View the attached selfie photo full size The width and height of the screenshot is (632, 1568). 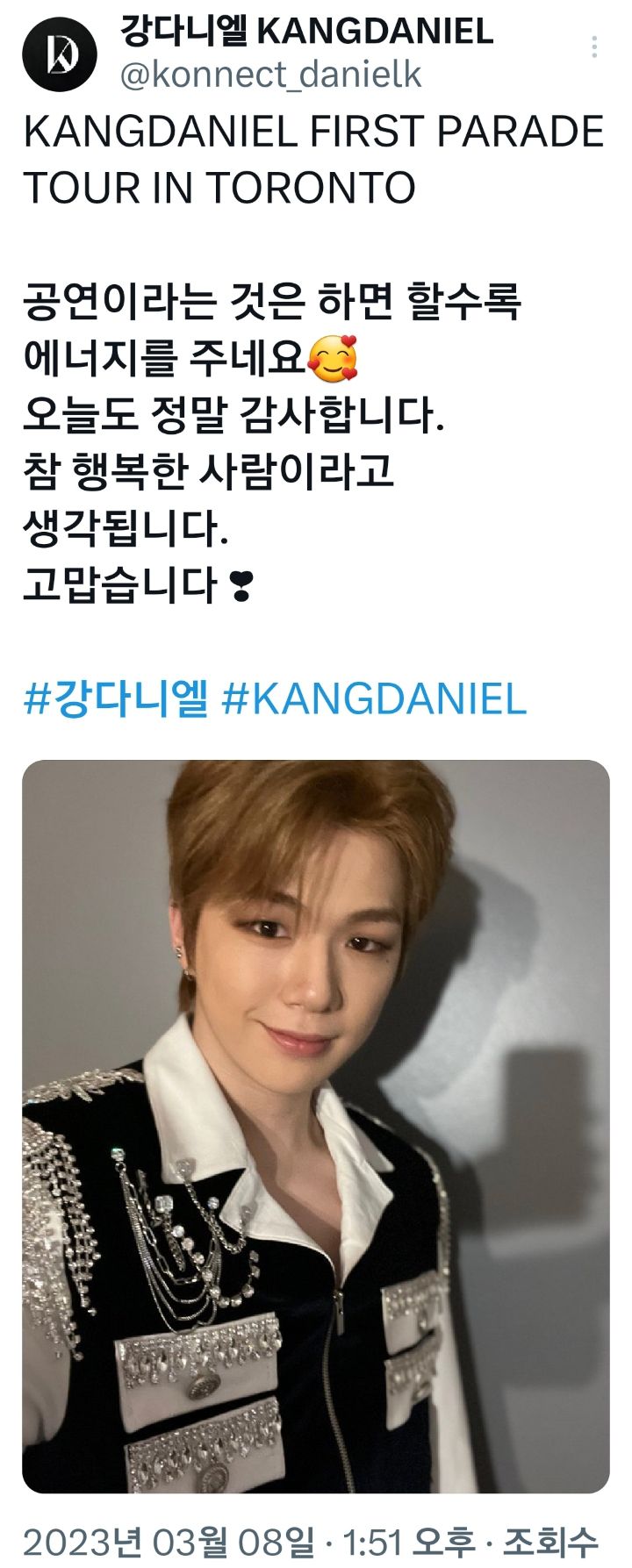click(x=316, y=1126)
